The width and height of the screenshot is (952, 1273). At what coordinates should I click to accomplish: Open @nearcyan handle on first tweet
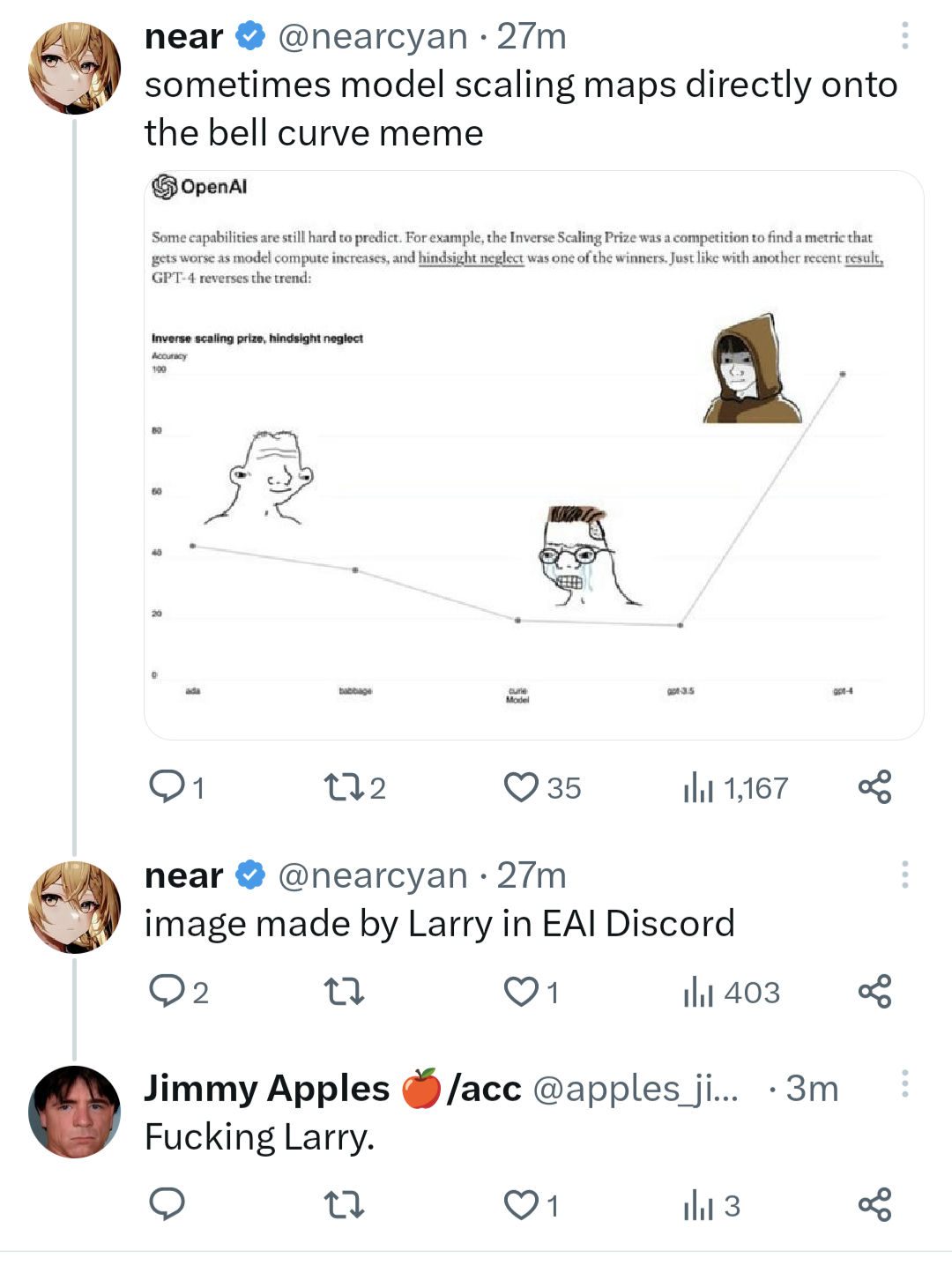tap(373, 37)
